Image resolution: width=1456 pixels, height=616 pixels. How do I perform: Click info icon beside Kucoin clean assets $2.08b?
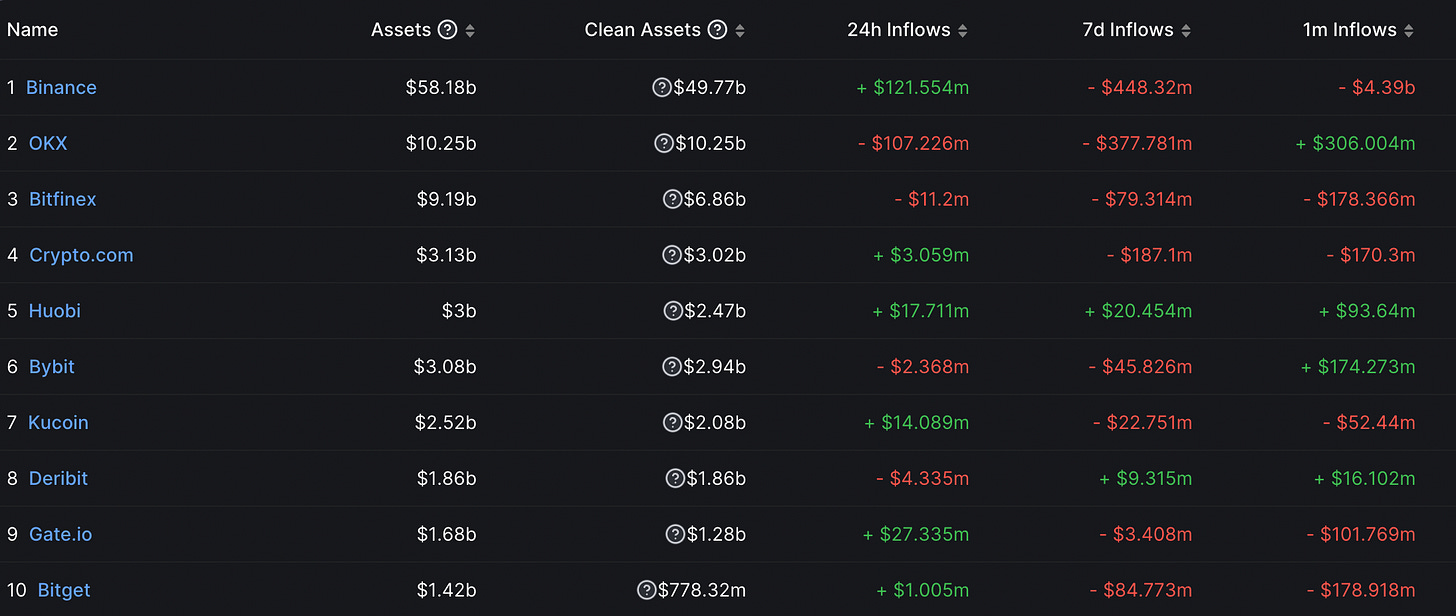pos(672,423)
